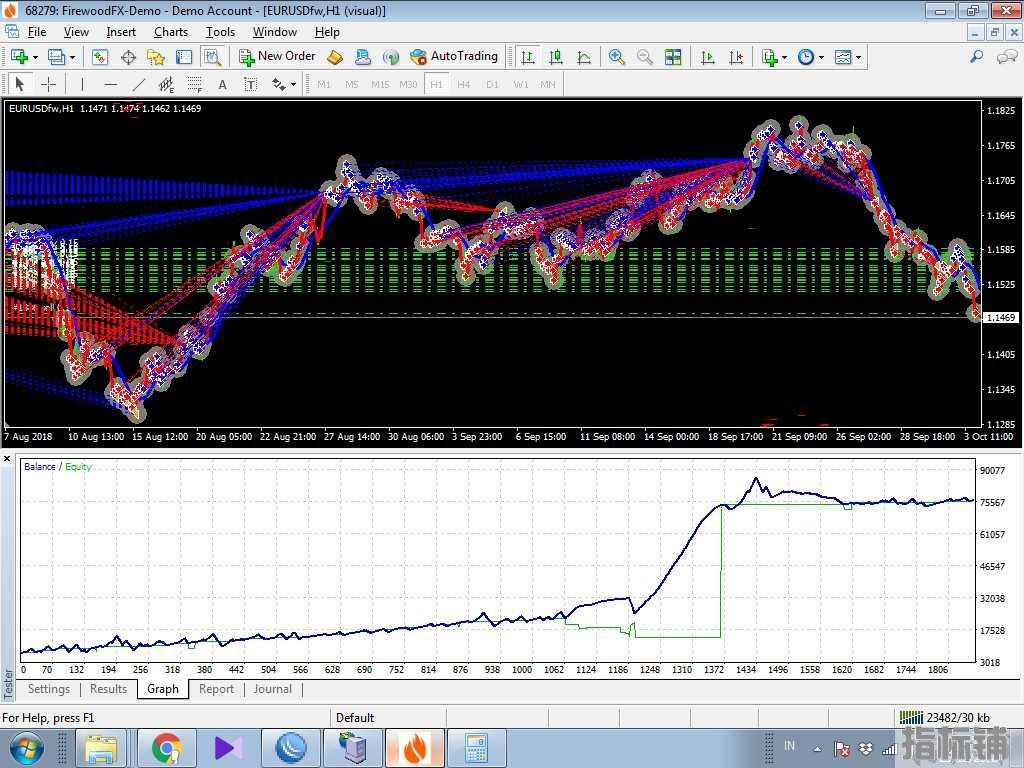Select the Crosshair tool
Screen dimensions: 1024x768
(47, 85)
